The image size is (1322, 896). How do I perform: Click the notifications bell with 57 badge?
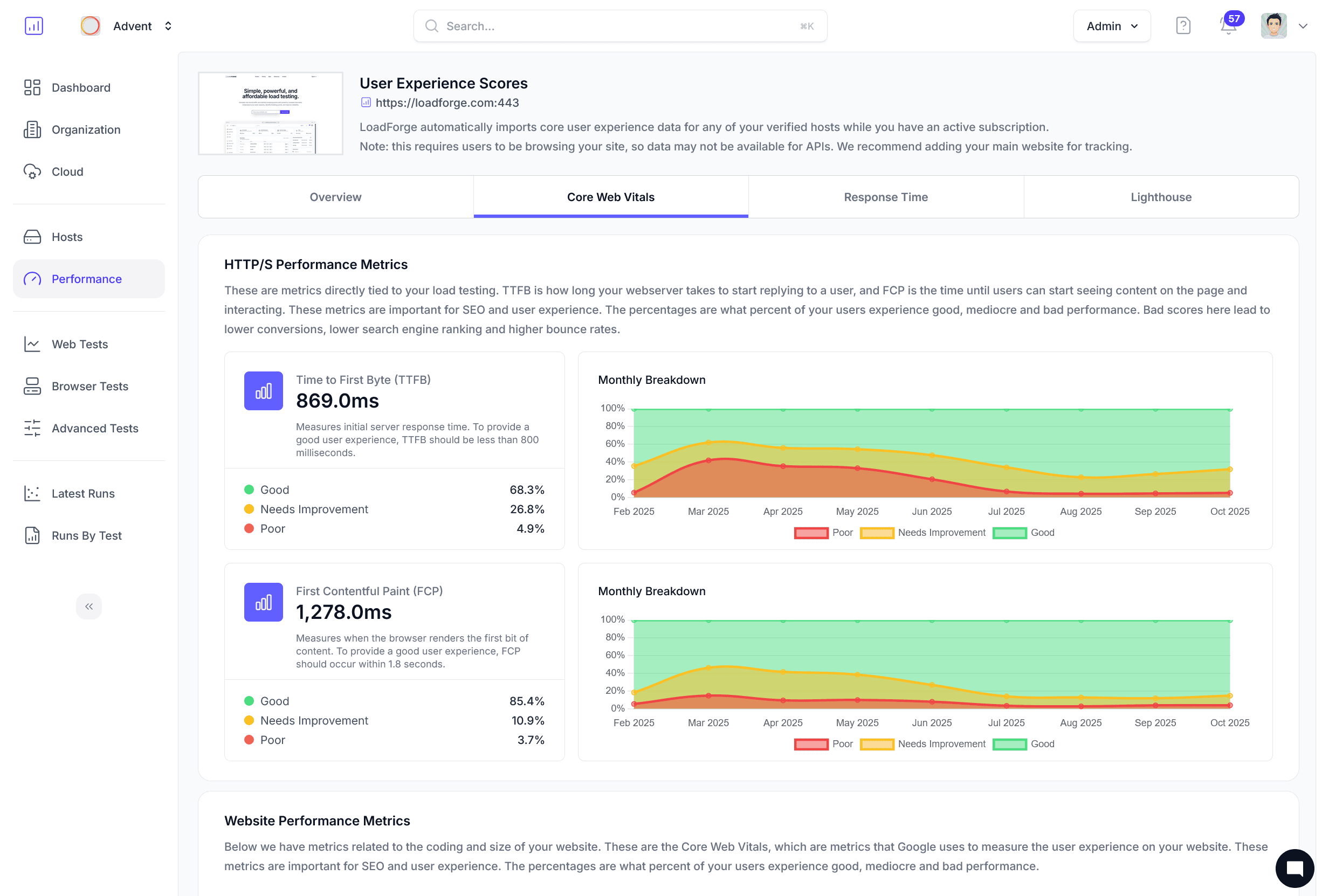[1228, 26]
